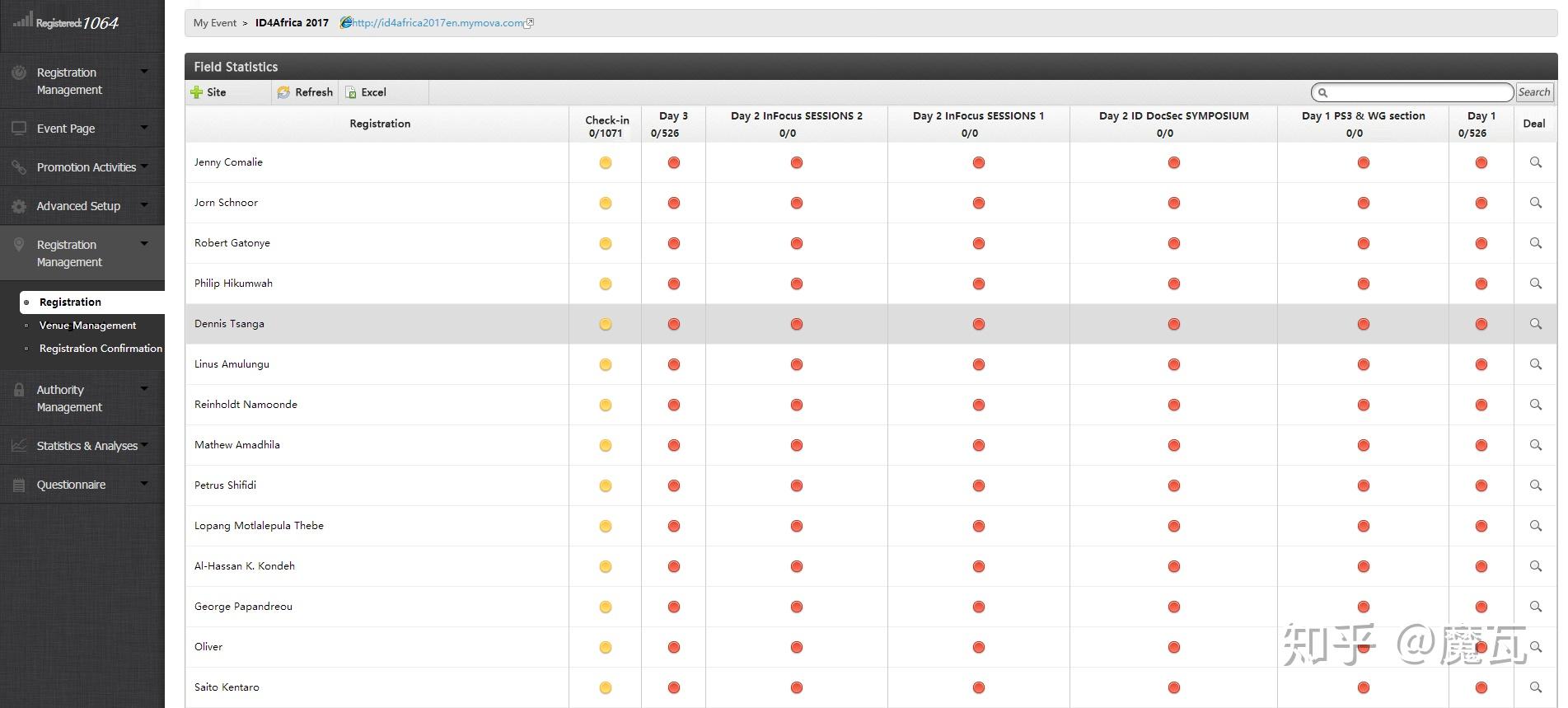Open the magnifier Deal icon for Dennis Tsanga
The height and width of the screenshot is (708, 1568).
click(1536, 324)
